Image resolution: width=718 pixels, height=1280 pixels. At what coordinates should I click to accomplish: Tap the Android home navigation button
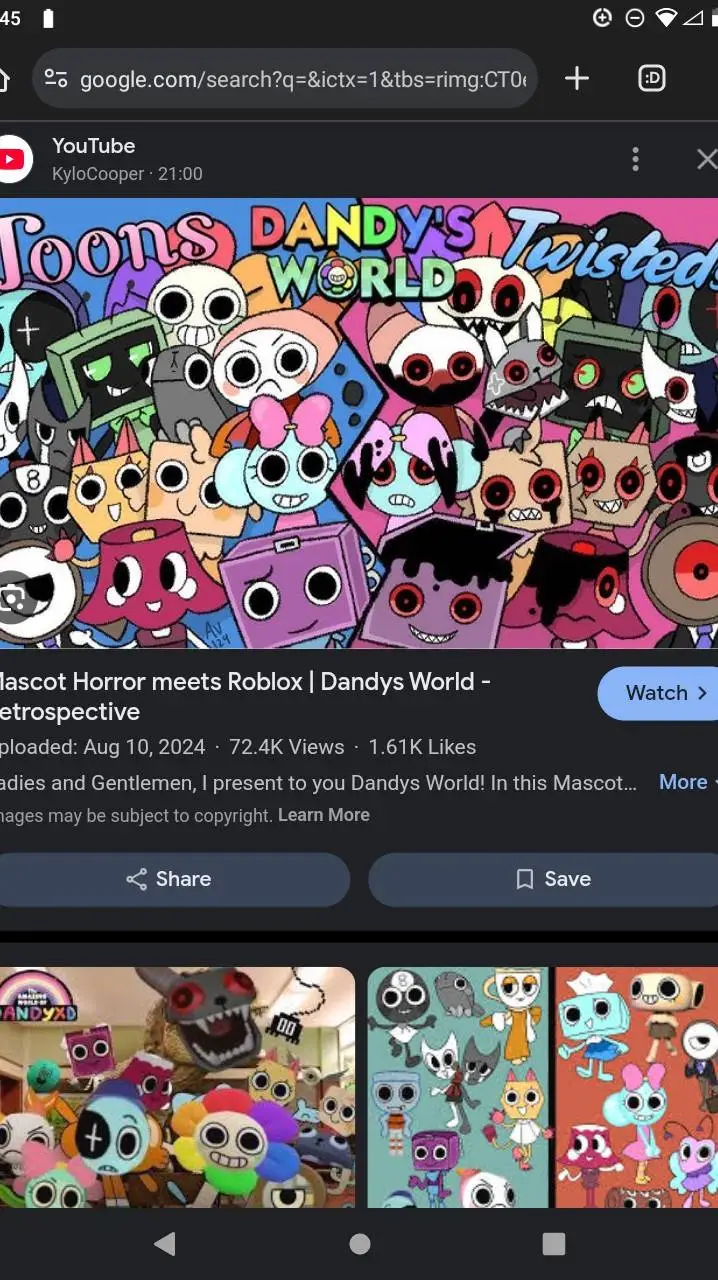click(x=360, y=1243)
